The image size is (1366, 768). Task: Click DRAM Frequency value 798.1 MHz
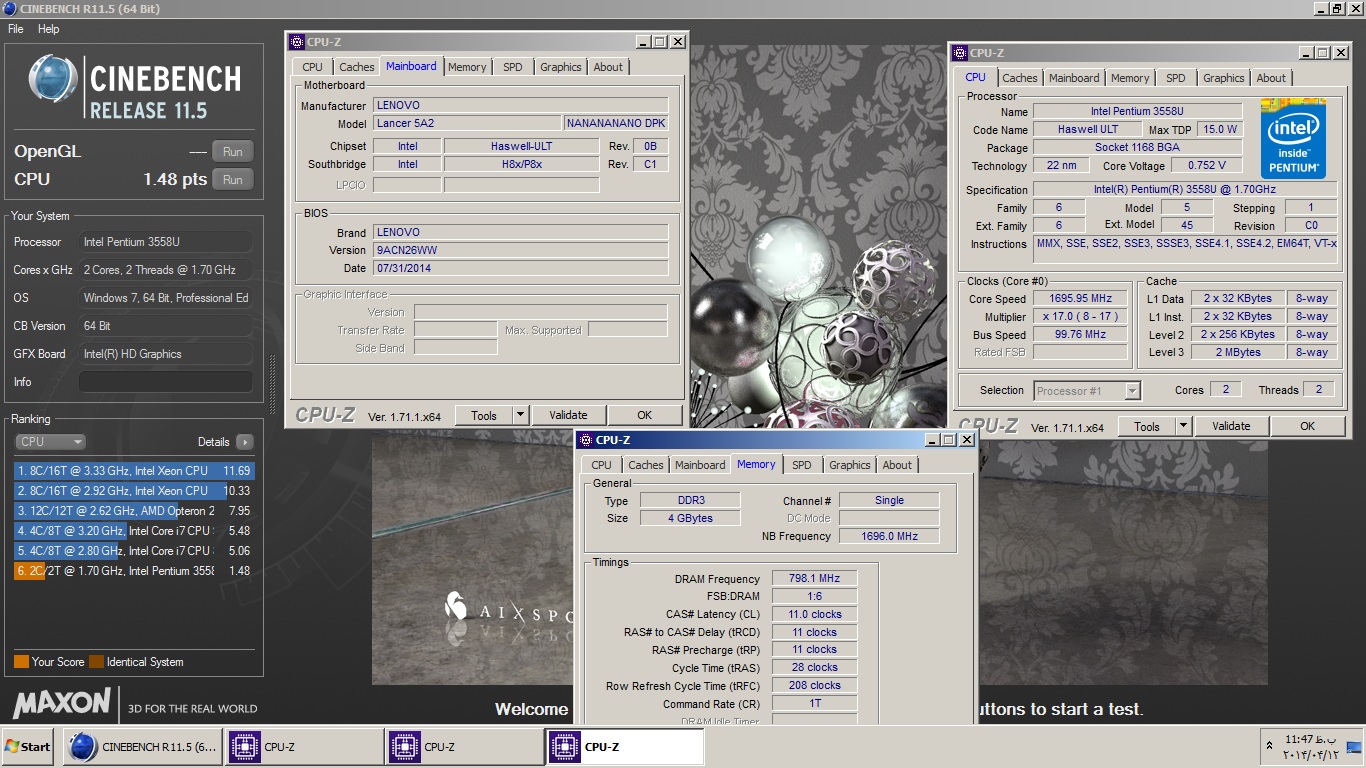pos(815,578)
